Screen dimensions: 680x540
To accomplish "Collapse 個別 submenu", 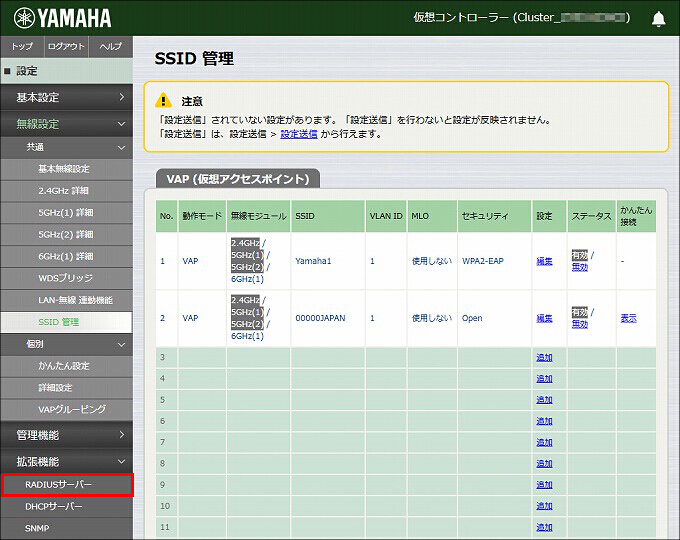I will [66, 344].
